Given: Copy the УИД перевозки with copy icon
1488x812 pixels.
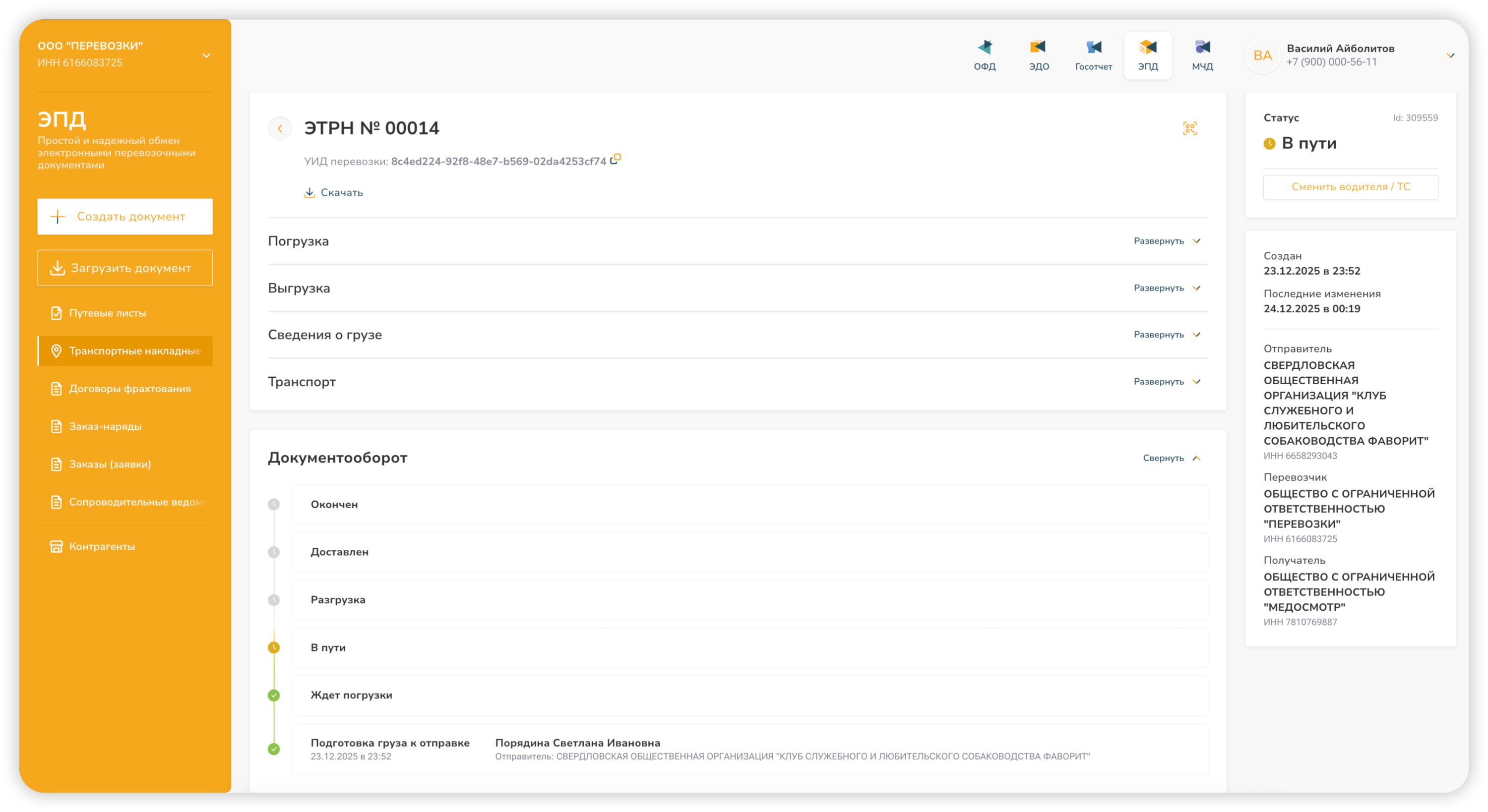Looking at the screenshot, I should coord(616,159).
